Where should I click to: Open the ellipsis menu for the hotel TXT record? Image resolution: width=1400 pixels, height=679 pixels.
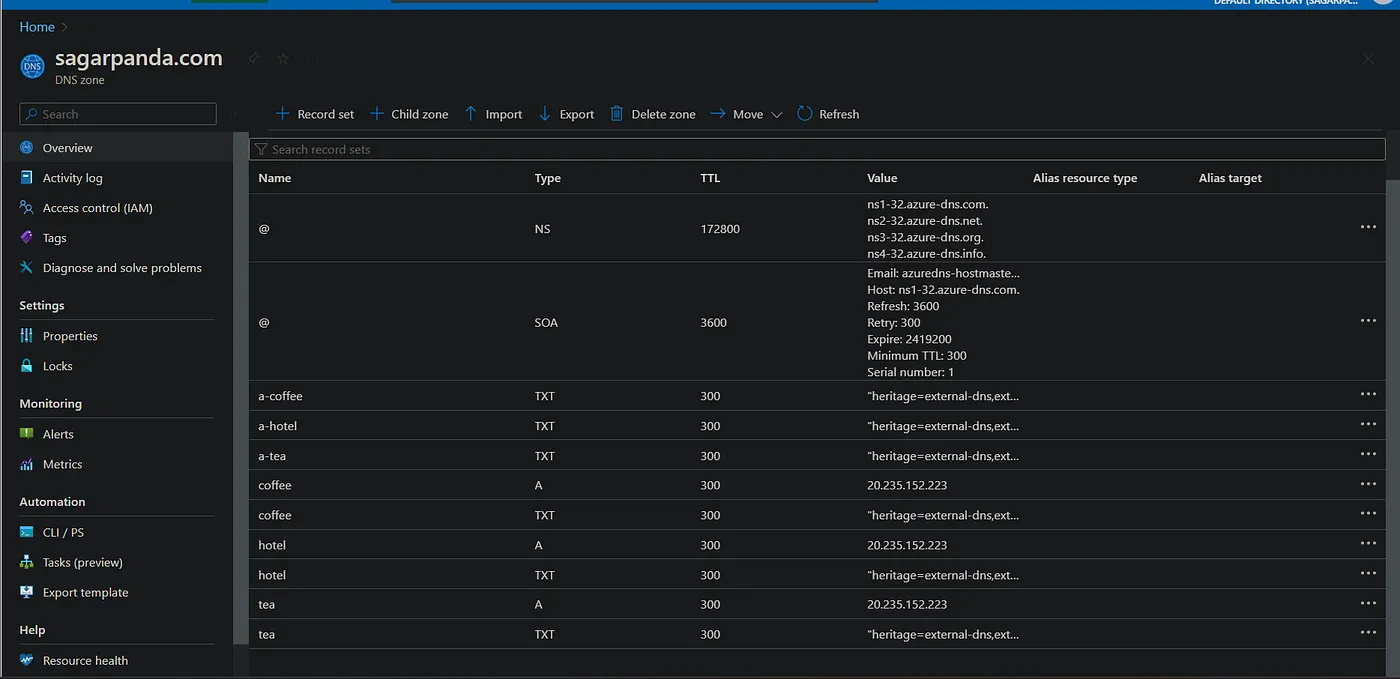point(1368,573)
